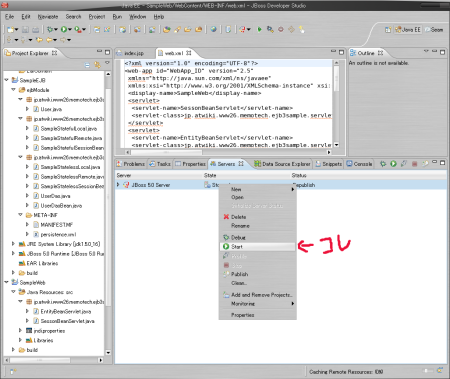The width and height of the screenshot is (450, 379).
Task: Open the Project menu
Action: [x=97, y=17]
